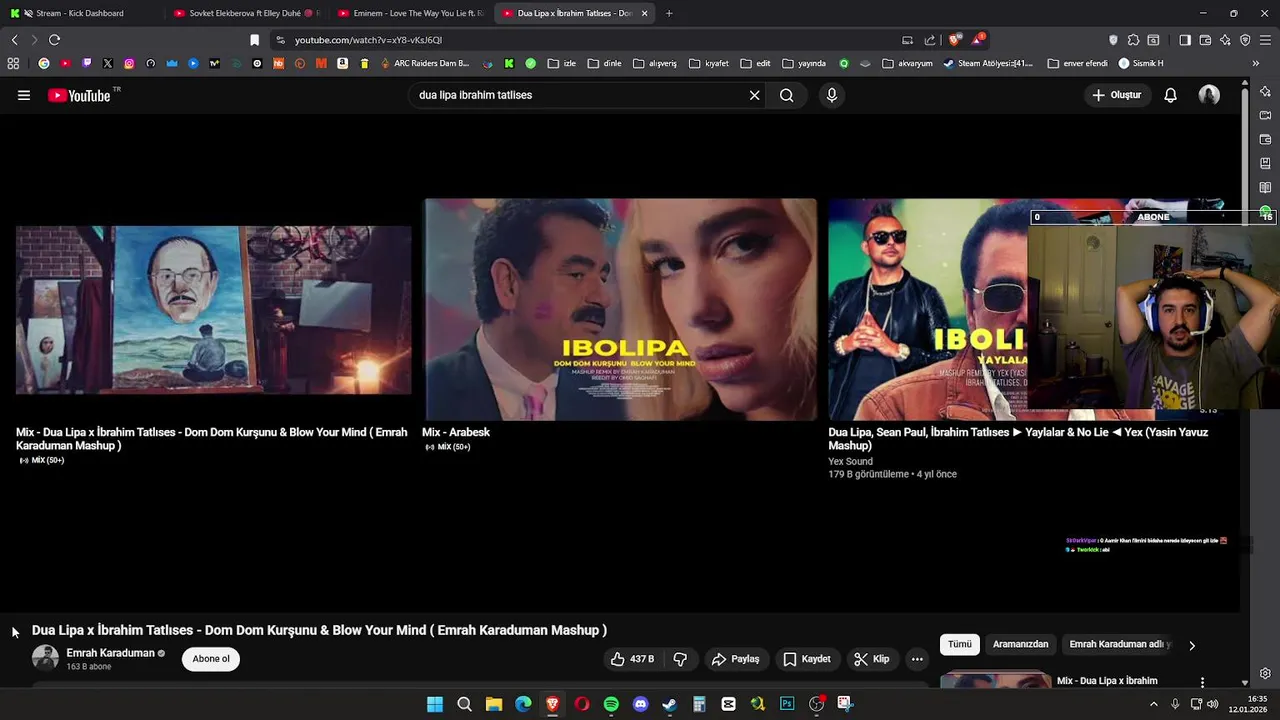Toggle the browser sidebar panel
Viewport: 1280px width, 720px height.
click(x=1185, y=40)
